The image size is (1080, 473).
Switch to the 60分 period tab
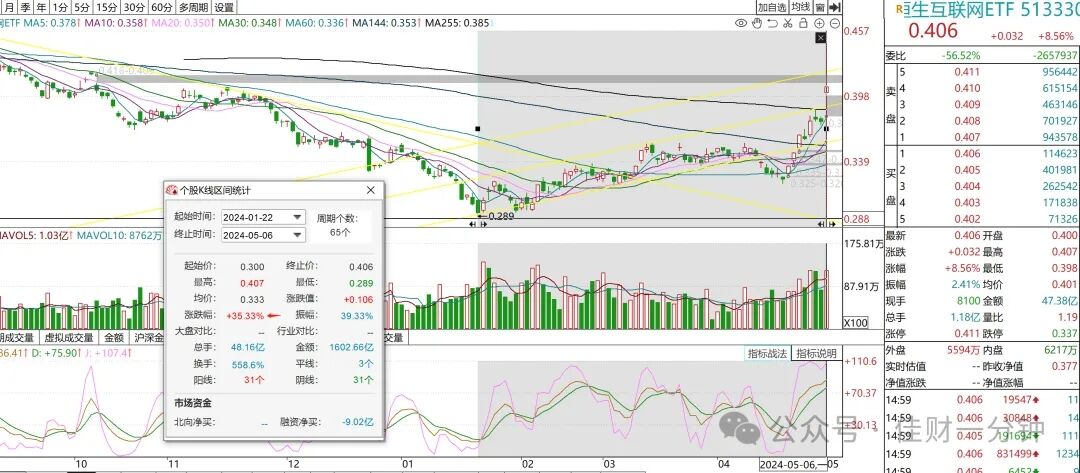[x=161, y=8]
